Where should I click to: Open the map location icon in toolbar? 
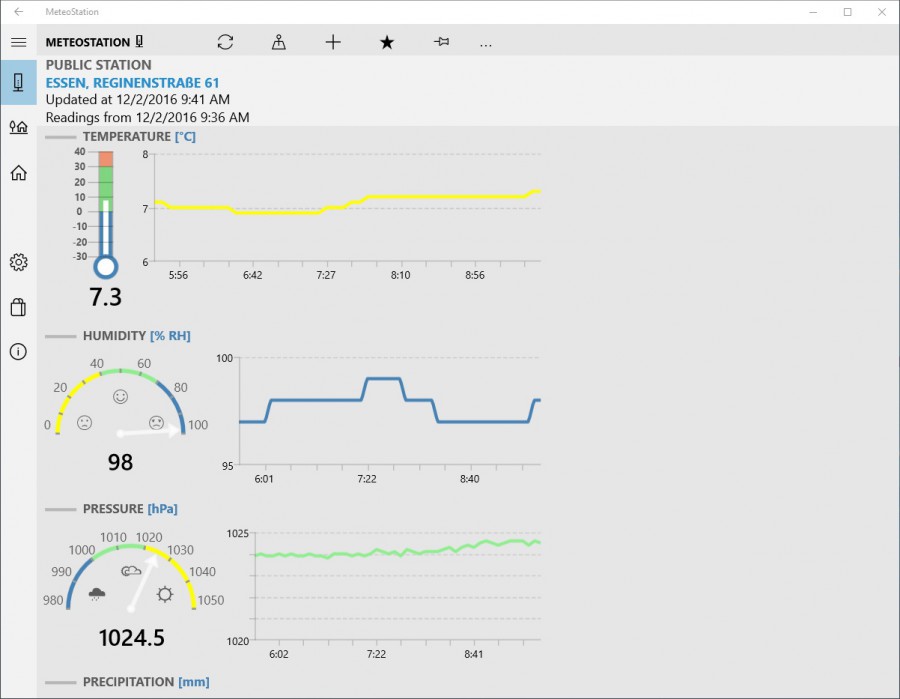[x=279, y=42]
